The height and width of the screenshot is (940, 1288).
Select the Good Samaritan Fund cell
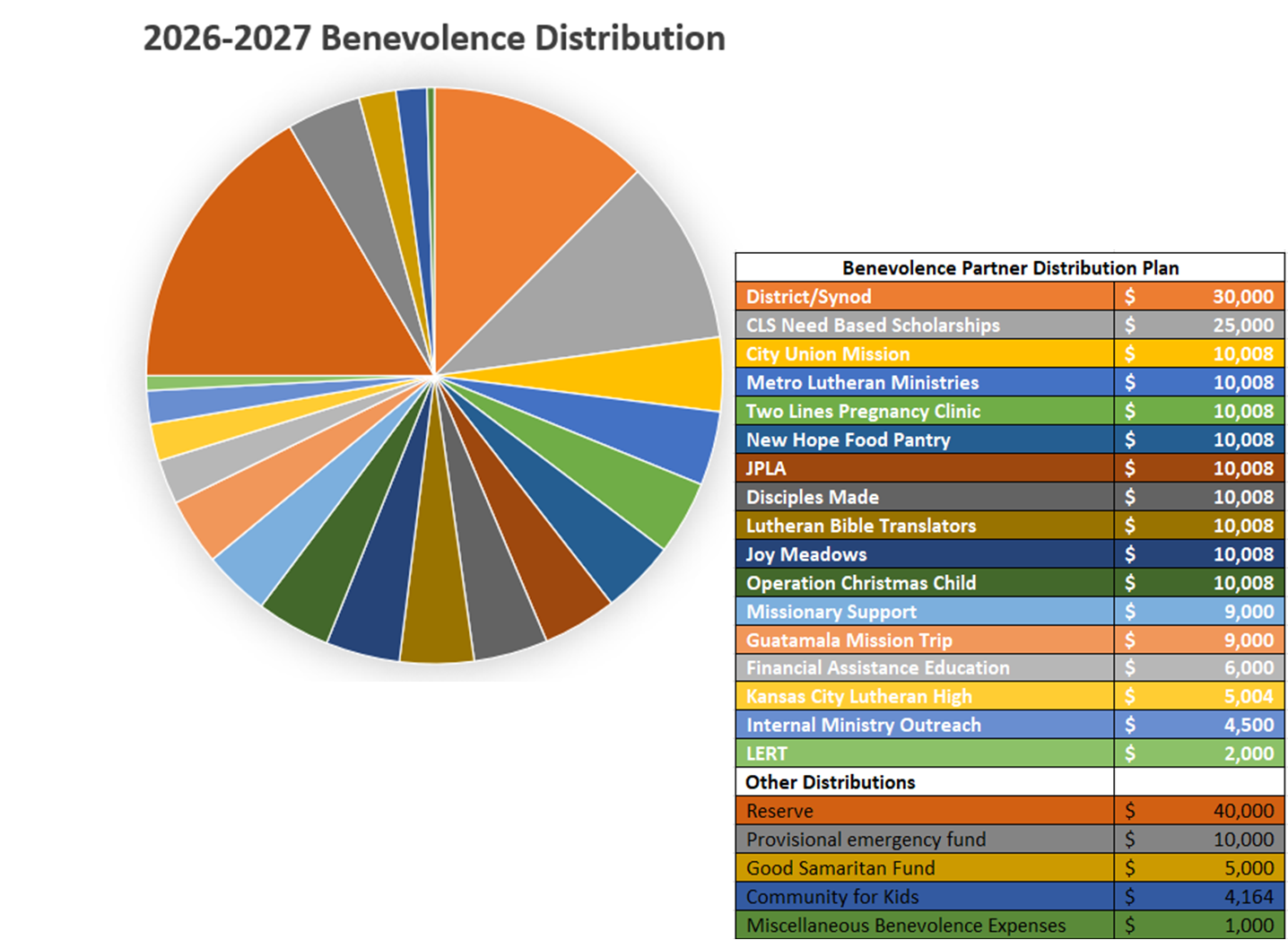(925, 868)
